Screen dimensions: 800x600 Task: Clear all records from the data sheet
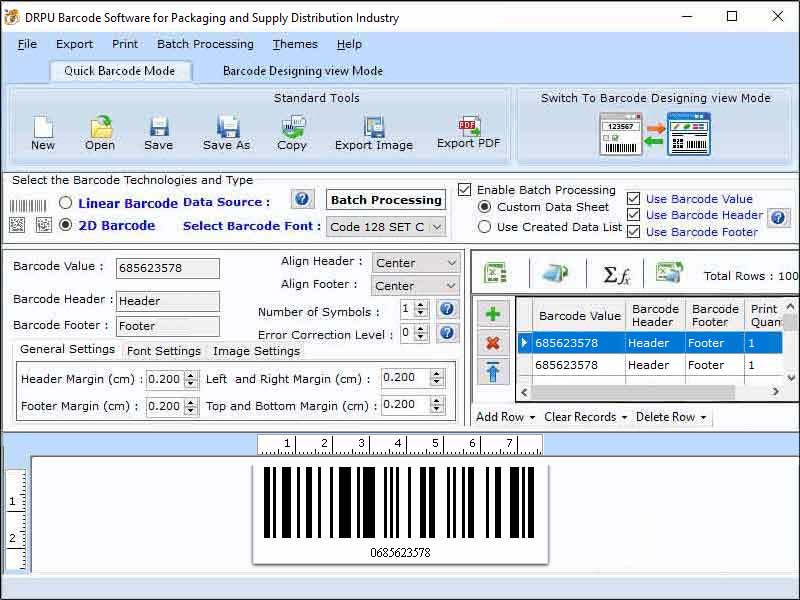coord(584,418)
